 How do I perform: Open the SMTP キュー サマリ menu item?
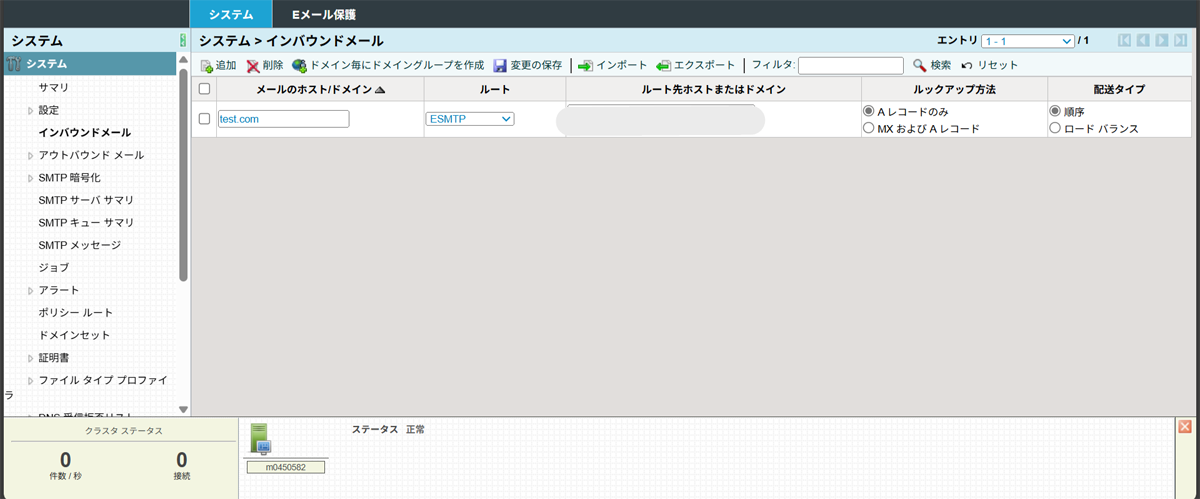point(85,222)
